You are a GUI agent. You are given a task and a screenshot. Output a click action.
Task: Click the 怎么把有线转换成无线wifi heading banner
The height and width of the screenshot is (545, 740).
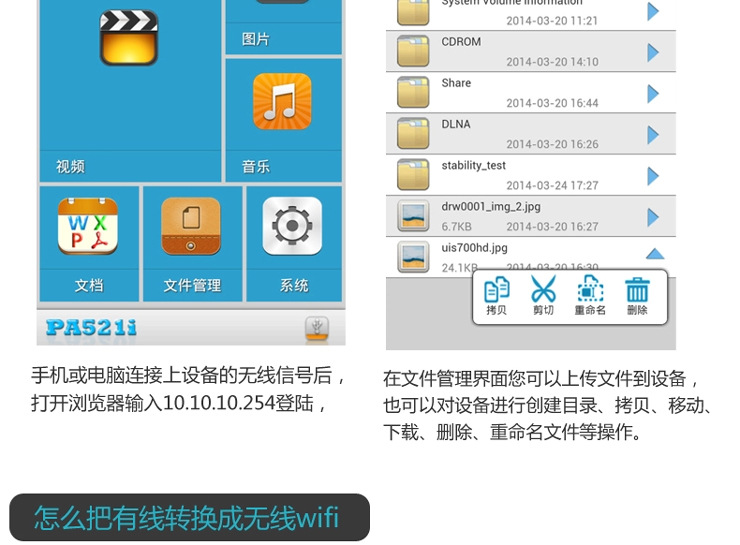pyautogui.click(x=189, y=517)
